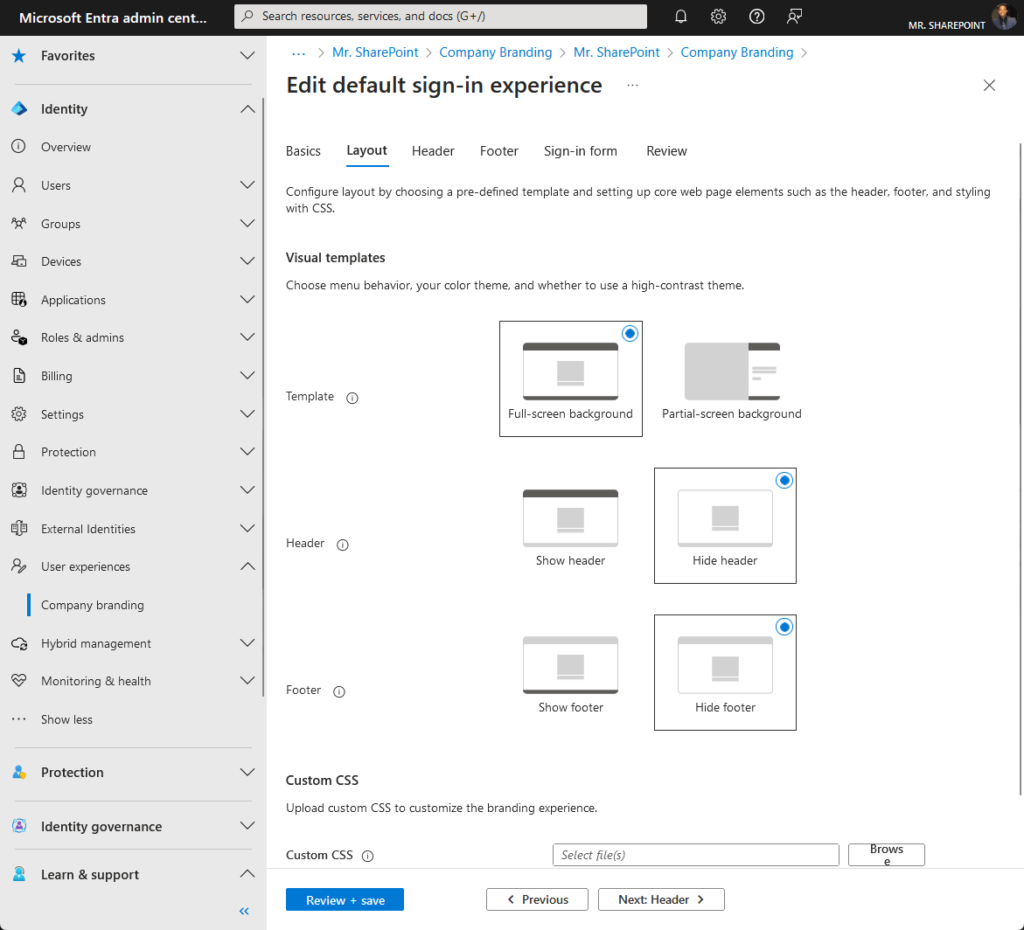The height and width of the screenshot is (930, 1024).
Task: Click the Hybrid management cloud icon
Action: (19, 643)
